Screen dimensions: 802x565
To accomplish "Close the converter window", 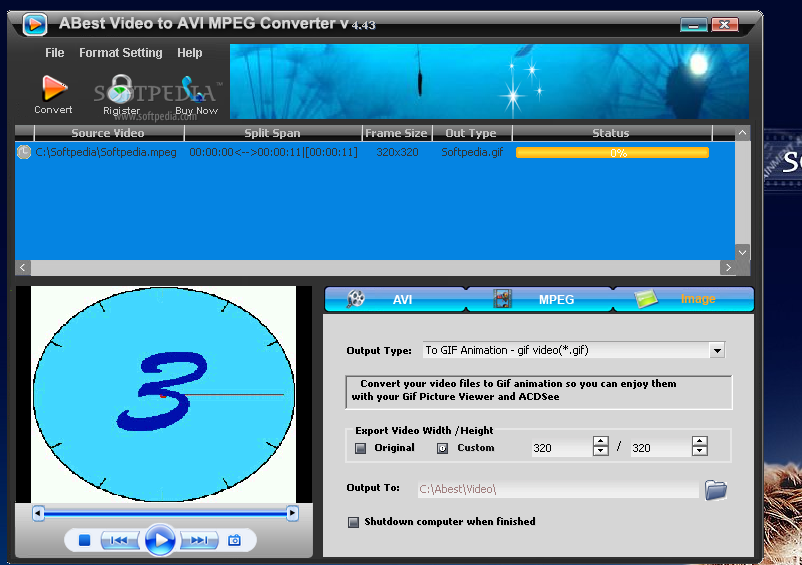I will point(724,25).
